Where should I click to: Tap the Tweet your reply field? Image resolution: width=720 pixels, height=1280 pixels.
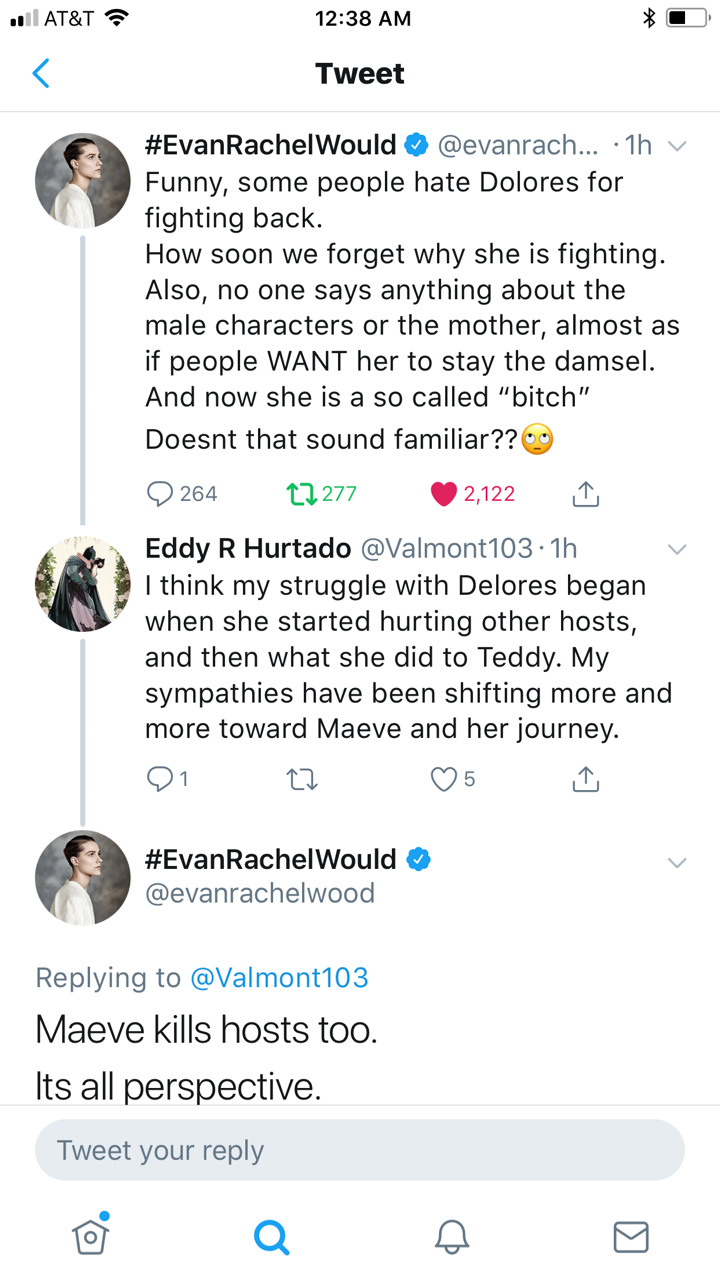[x=360, y=1150]
